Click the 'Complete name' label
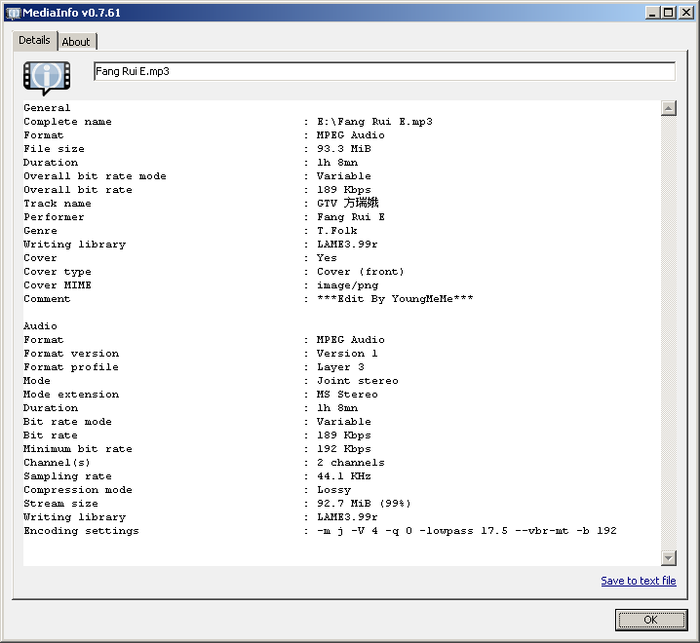 [67, 121]
